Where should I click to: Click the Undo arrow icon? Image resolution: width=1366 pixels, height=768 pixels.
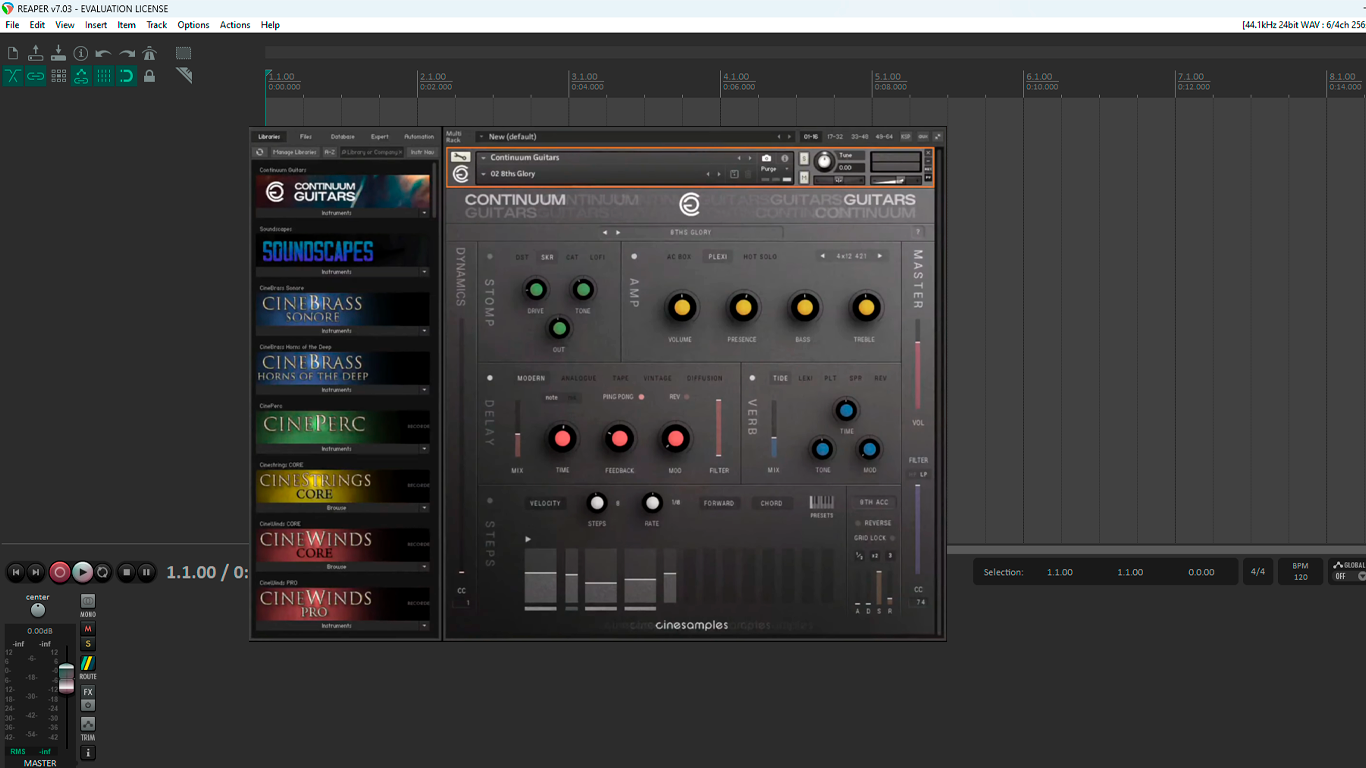104,54
